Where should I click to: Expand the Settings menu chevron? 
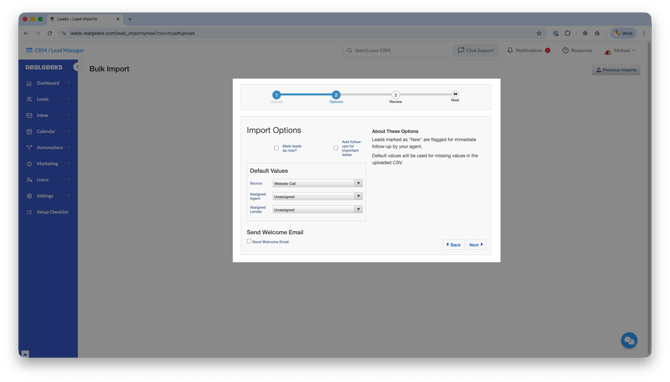coord(69,196)
